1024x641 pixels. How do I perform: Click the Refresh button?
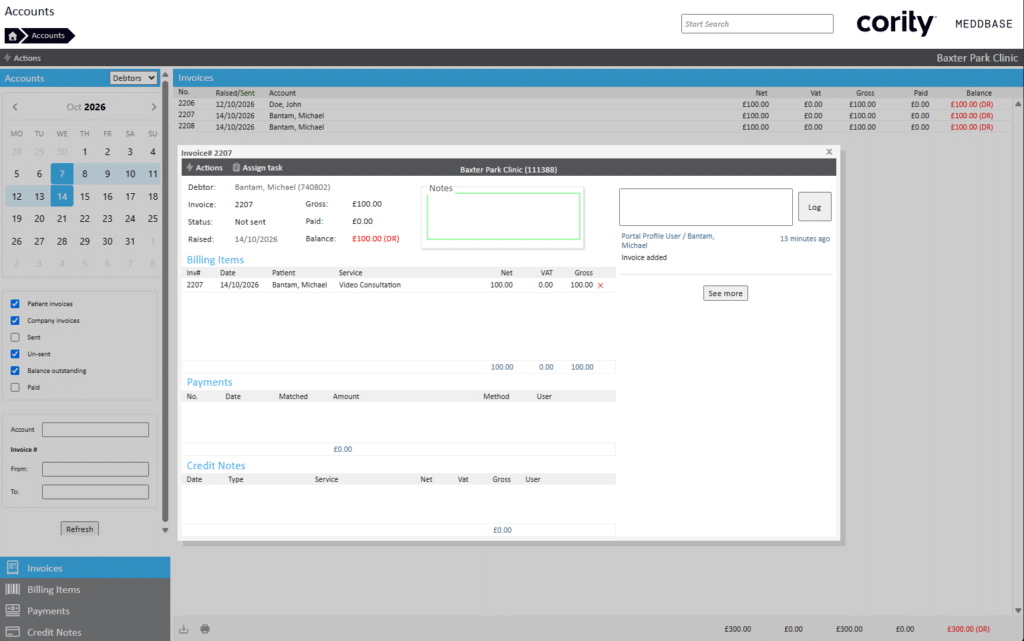(x=80, y=529)
